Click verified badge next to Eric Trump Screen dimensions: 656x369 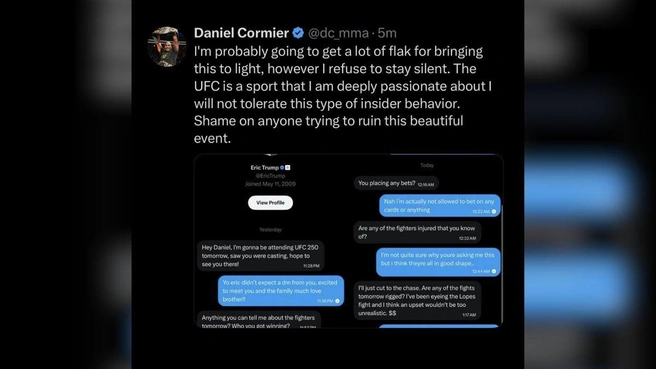click(x=282, y=167)
